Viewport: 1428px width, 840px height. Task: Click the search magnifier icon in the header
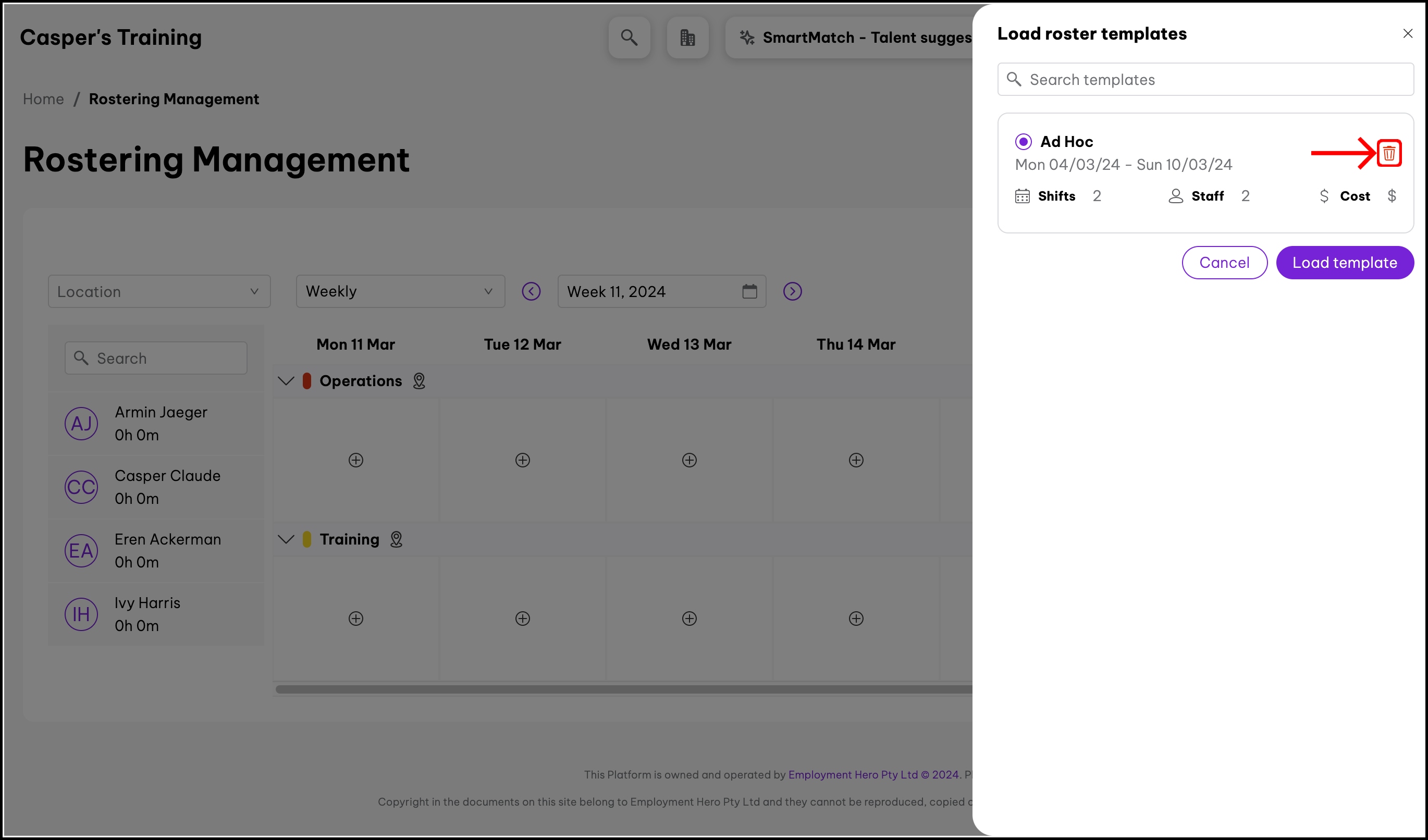point(629,38)
